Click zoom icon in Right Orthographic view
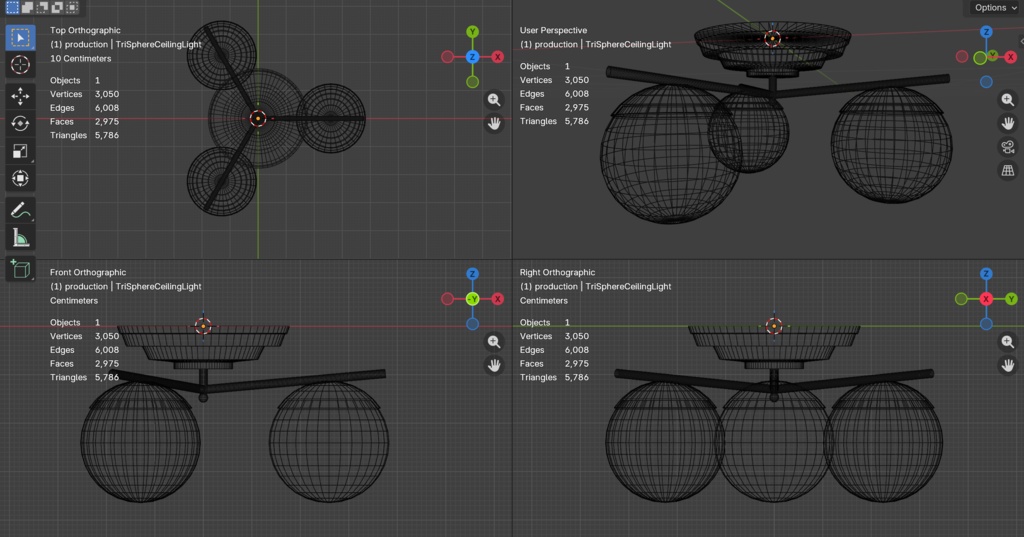 (x=1008, y=342)
